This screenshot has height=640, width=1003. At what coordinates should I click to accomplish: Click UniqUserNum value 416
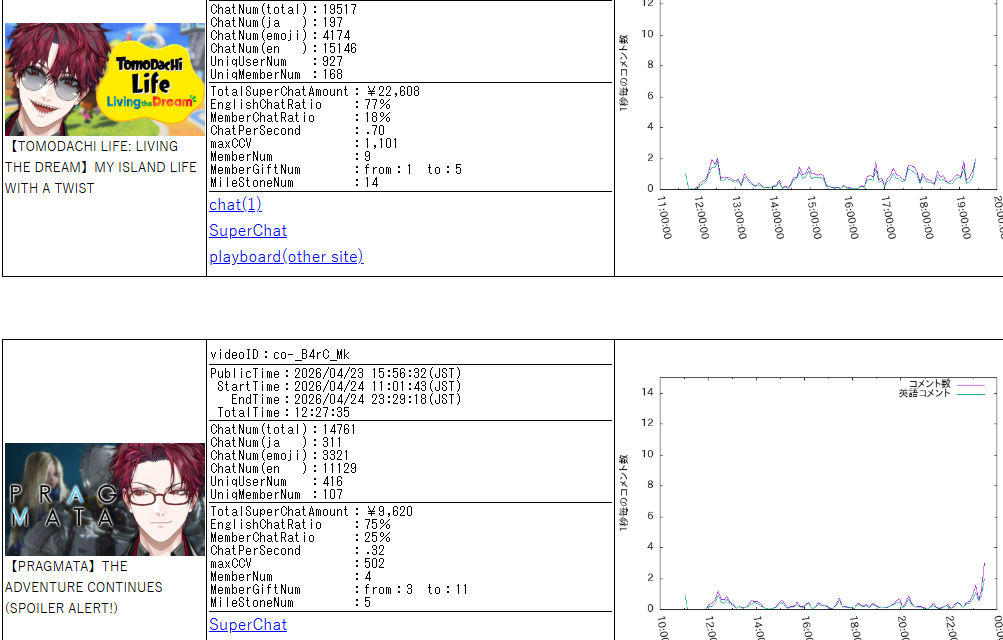click(x=333, y=481)
